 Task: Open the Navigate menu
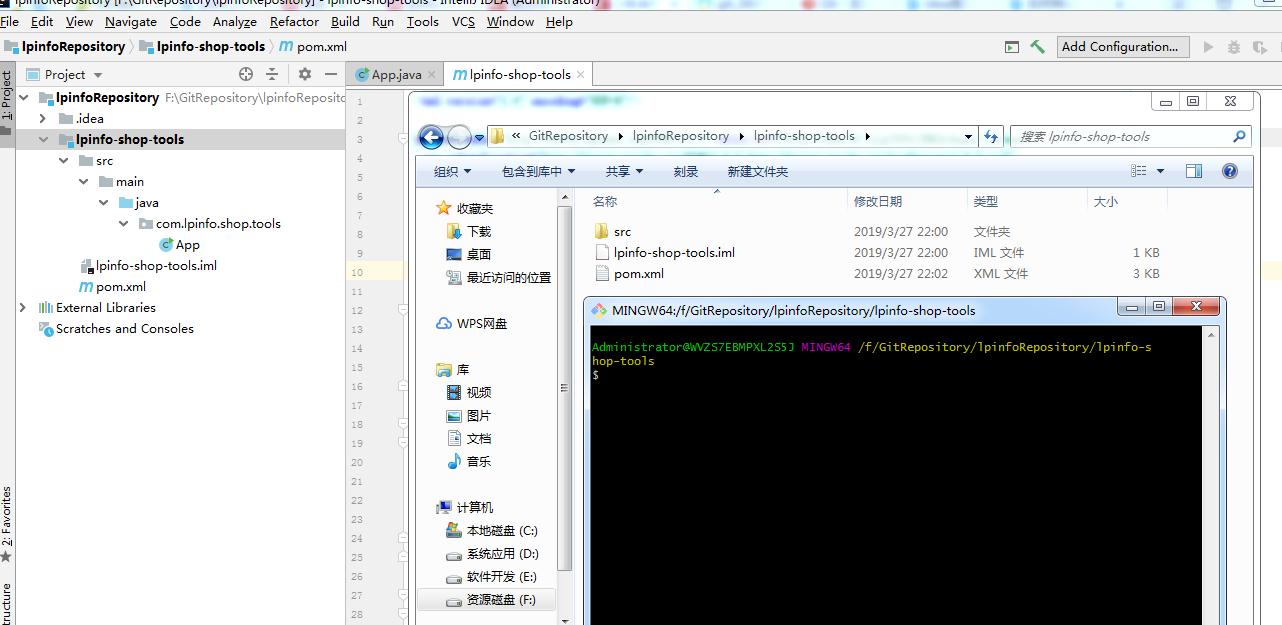point(131,21)
